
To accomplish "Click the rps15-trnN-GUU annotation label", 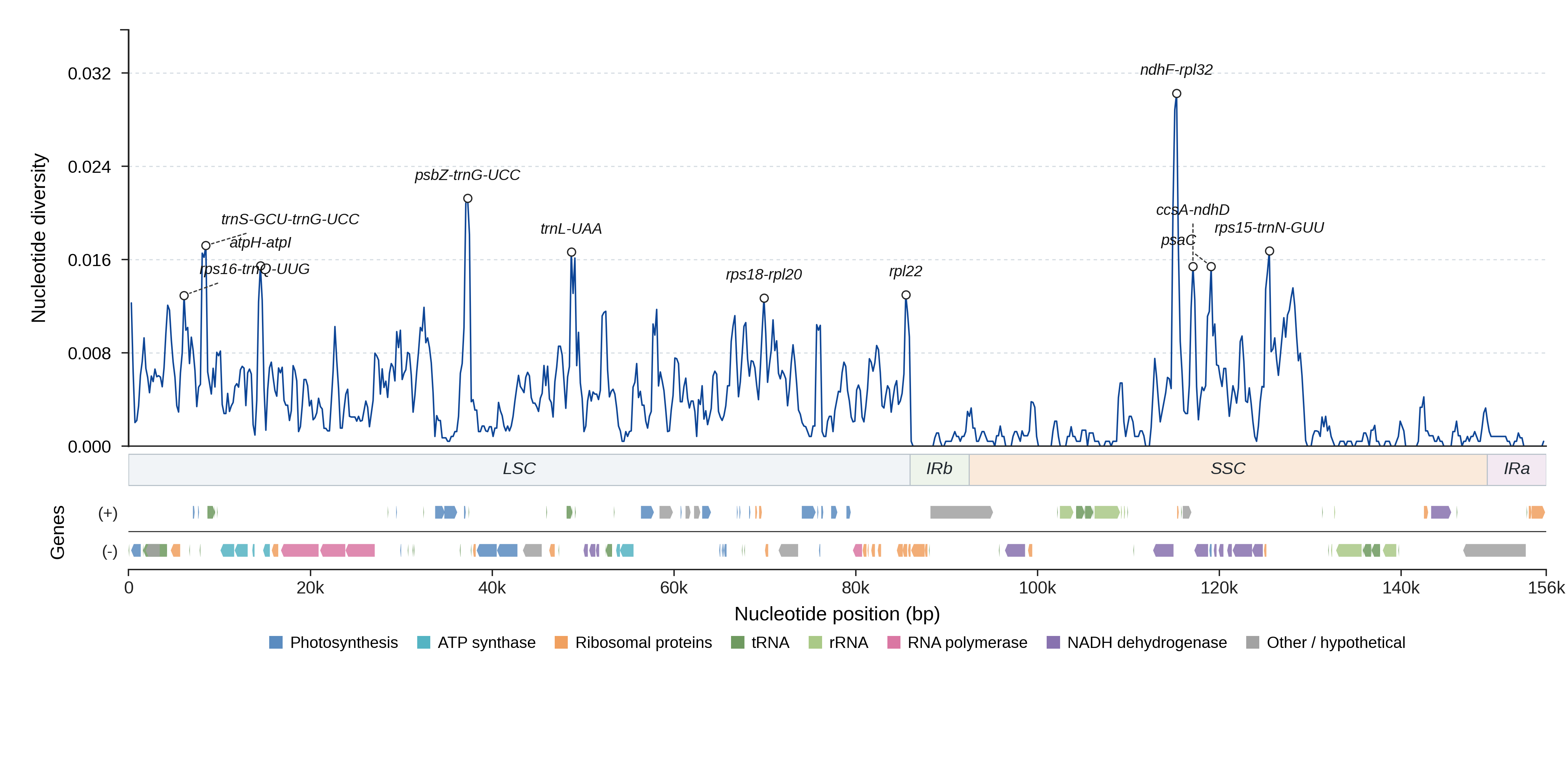I will coord(1269,228).
